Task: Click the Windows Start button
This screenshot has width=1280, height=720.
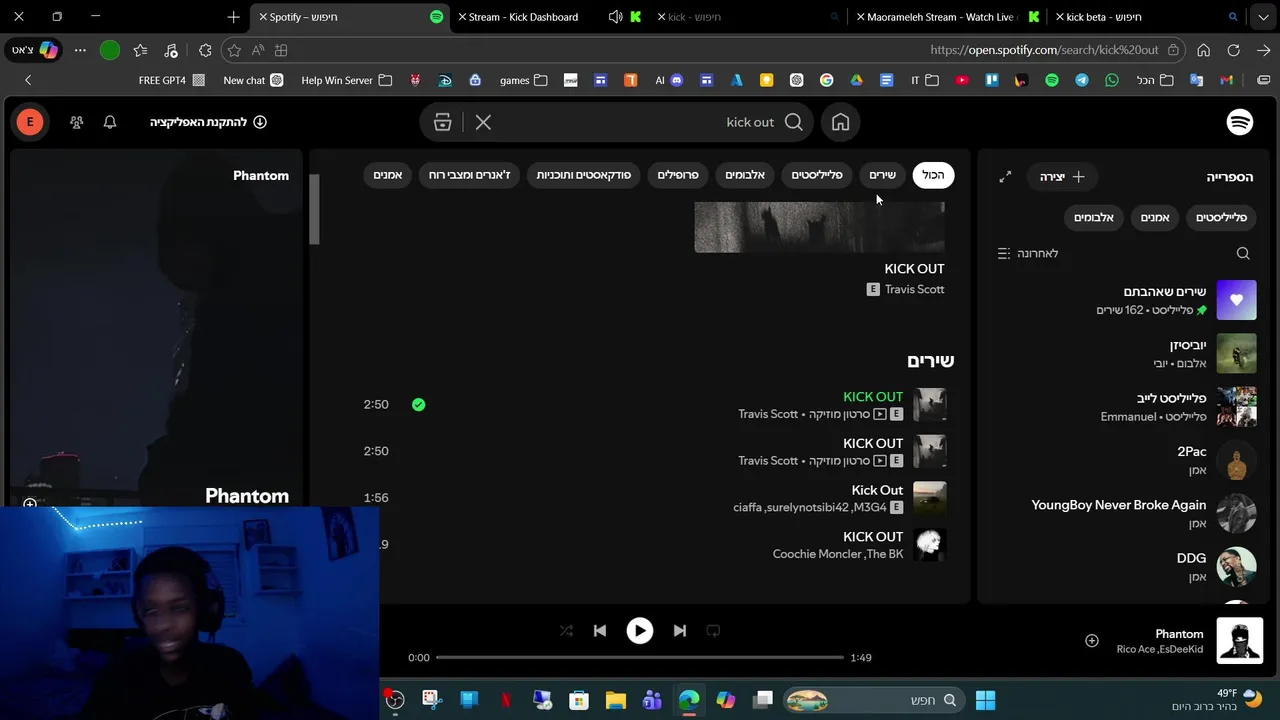Action: pyautogui.click(x=985, y=700)
